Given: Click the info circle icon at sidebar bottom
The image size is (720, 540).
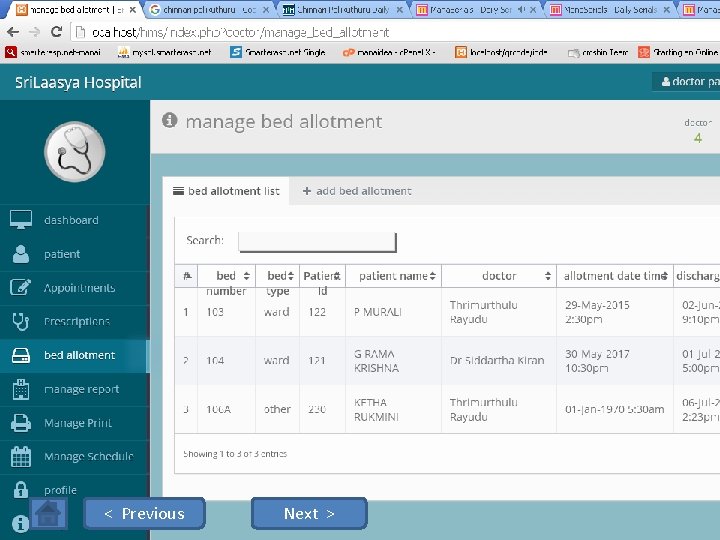Looking at the screenshot, I should (x=20, y=523).
